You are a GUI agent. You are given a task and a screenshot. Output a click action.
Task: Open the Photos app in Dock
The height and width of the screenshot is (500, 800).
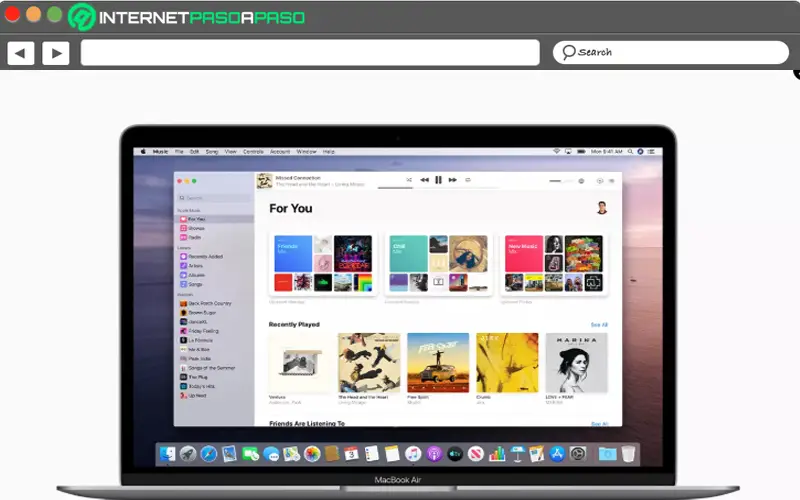pyautogui.click(x=312, y=454)
